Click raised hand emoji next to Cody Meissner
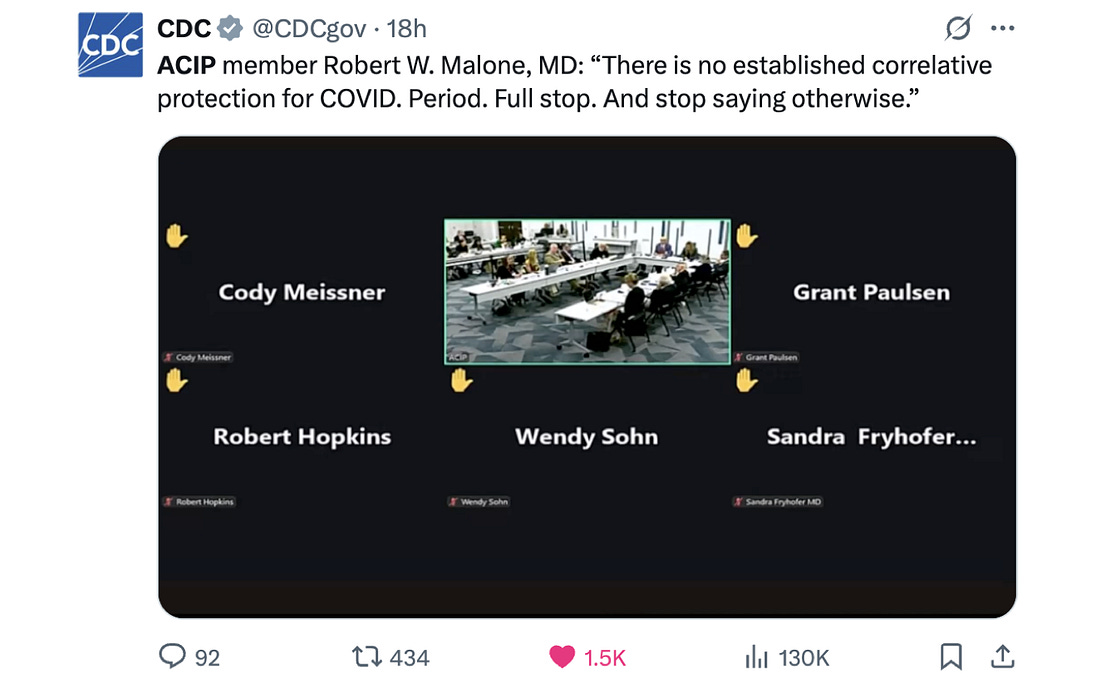1100x678 pixels. click(177, 235)
